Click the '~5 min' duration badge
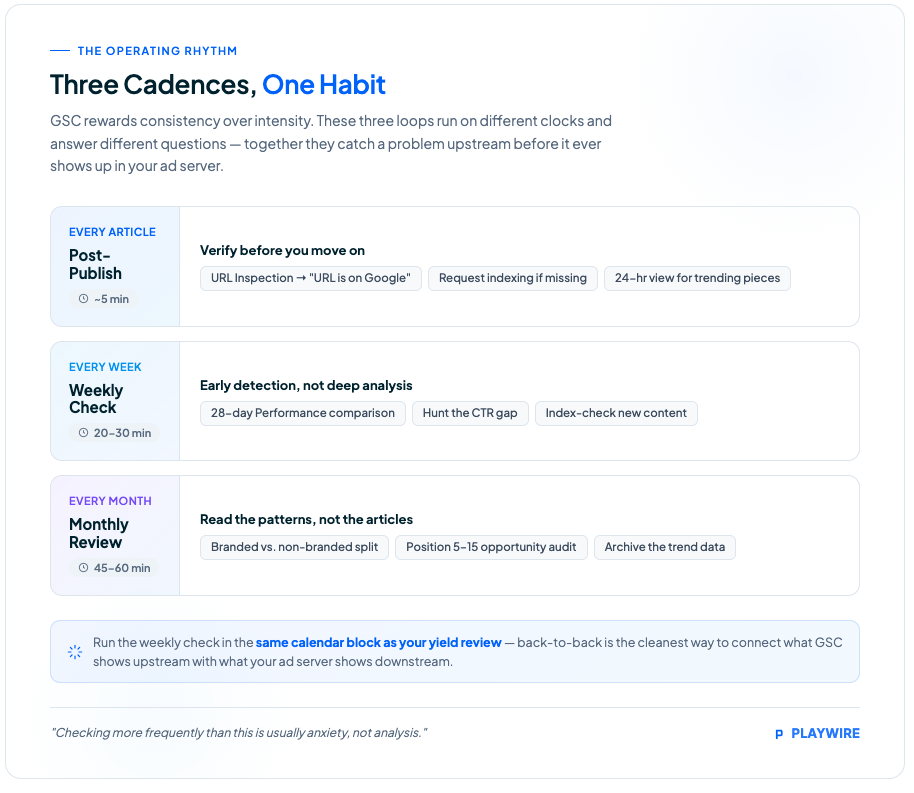The image size is (914, 793). 103,299
